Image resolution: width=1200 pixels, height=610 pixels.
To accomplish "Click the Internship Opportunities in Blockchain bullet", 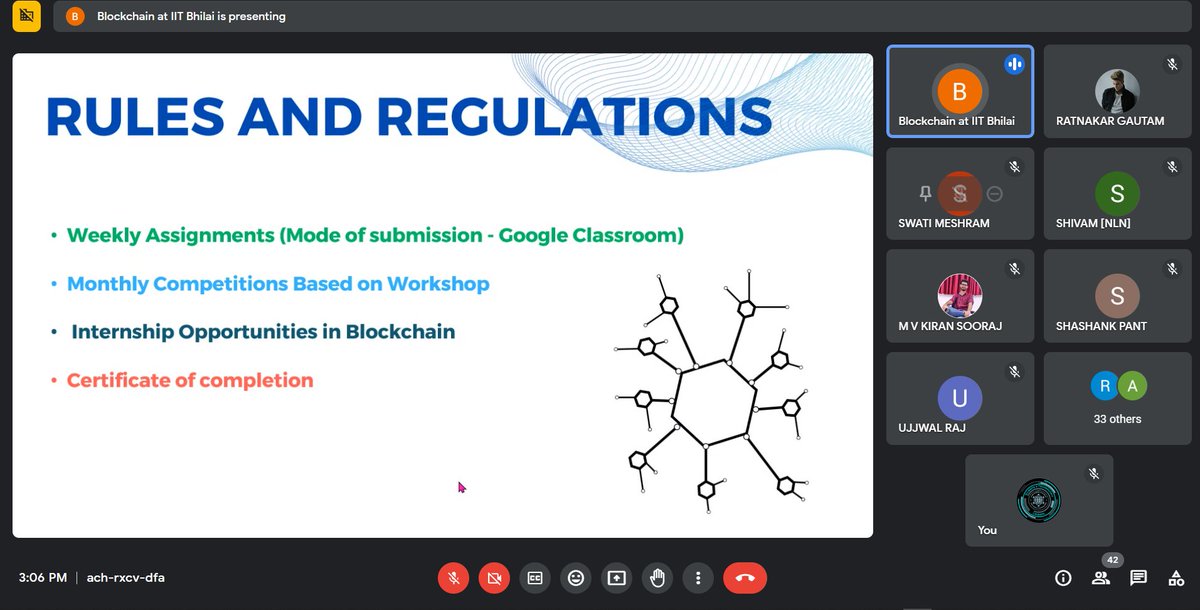I will point(263,331).
